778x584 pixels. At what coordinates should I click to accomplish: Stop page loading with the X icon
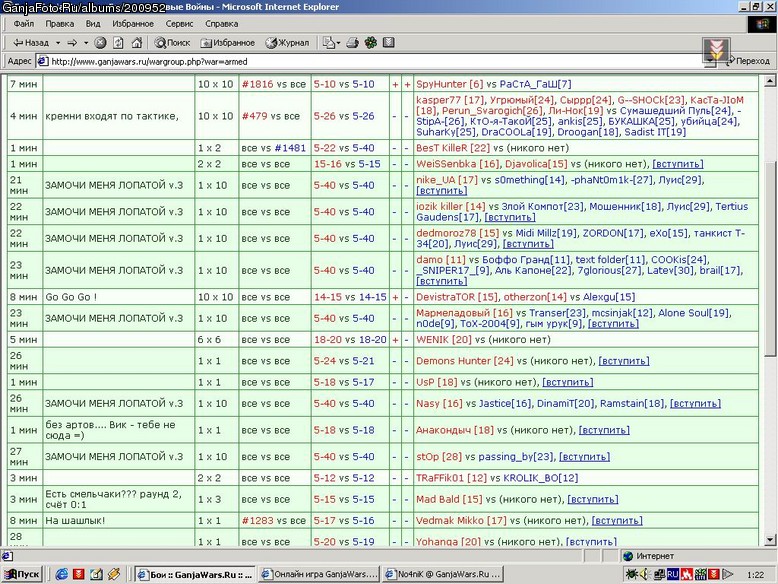click(100, 43)
